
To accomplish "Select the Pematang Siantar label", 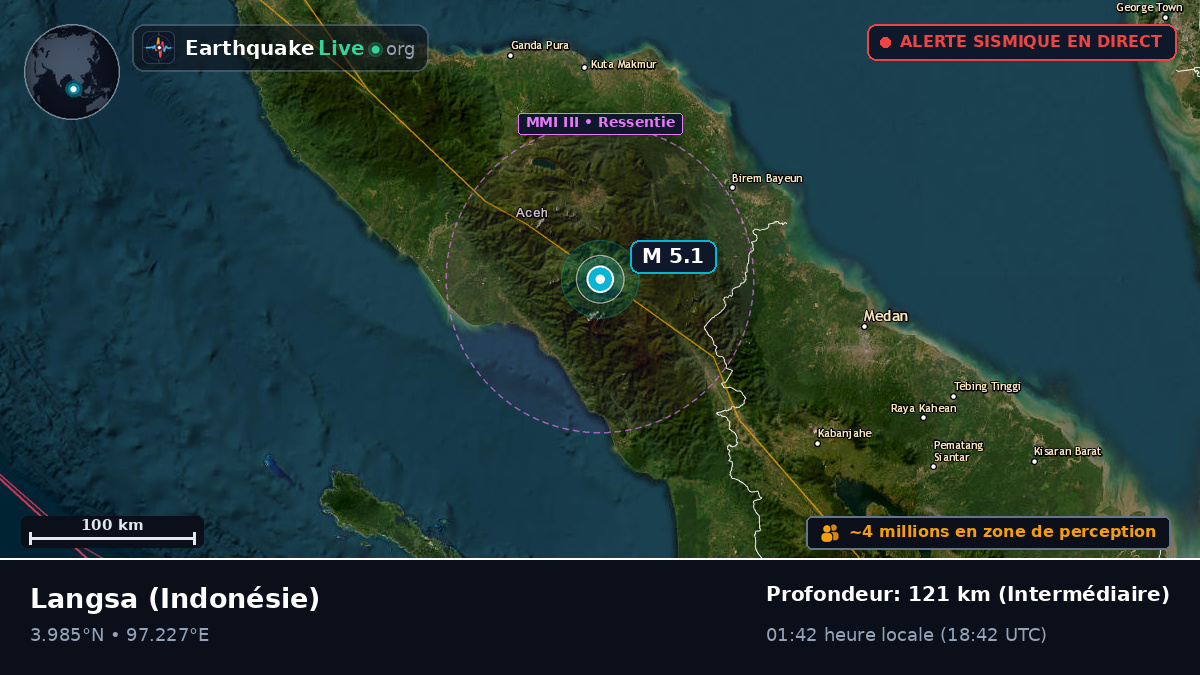I will click(x=958, y=451).
